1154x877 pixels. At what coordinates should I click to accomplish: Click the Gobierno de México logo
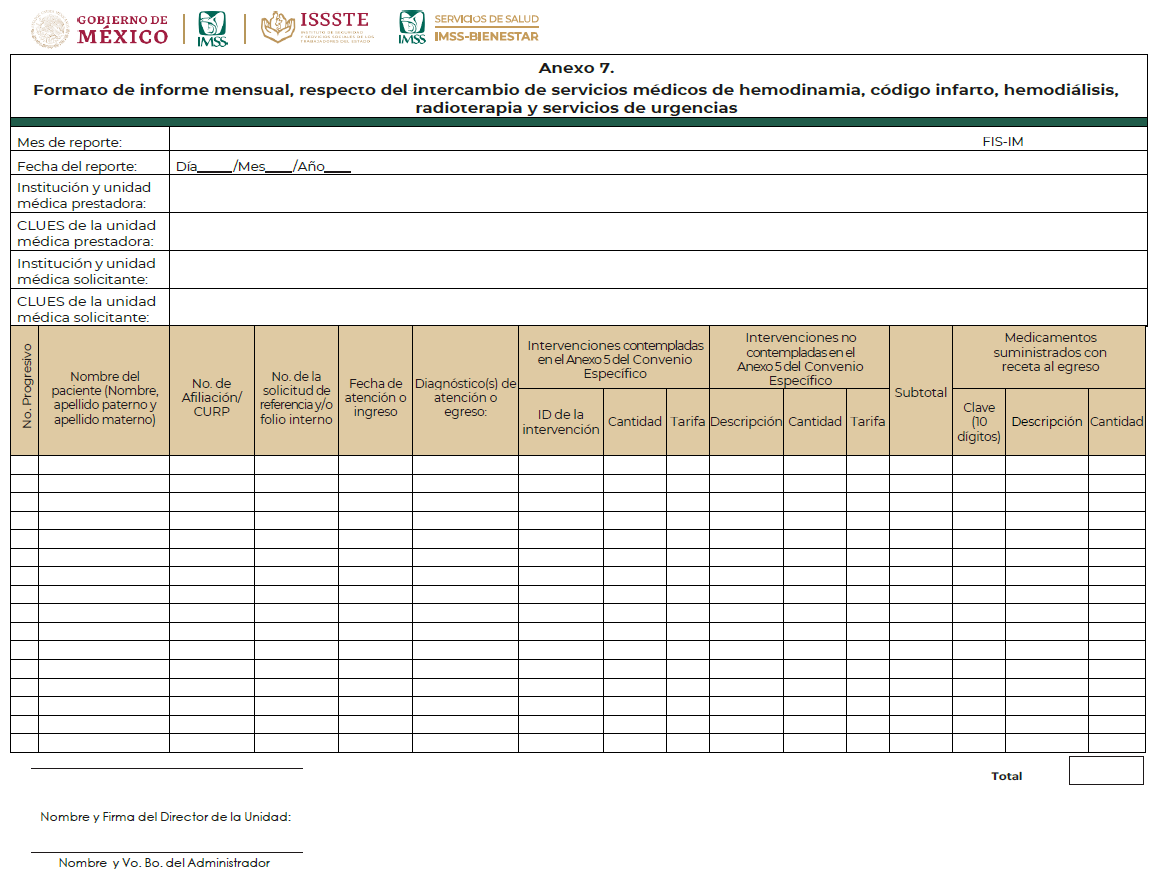click(100, 28)
